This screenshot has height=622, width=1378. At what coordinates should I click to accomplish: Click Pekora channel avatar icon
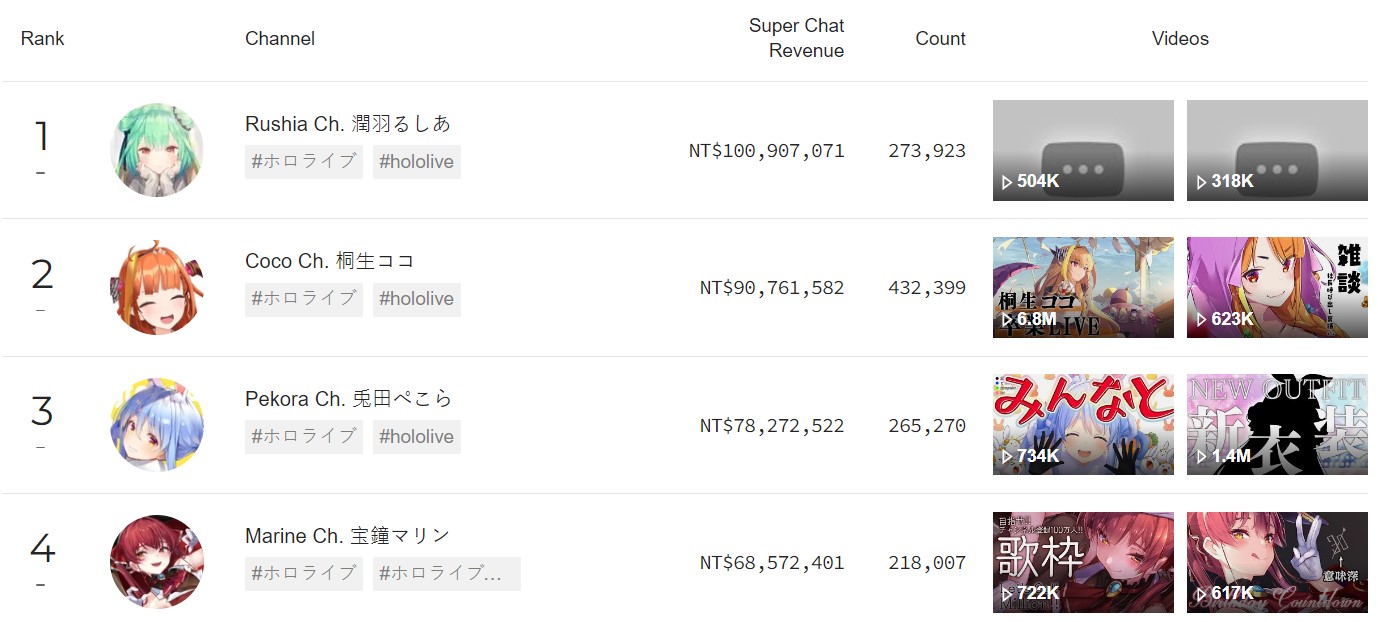click(x=157, y=425)
